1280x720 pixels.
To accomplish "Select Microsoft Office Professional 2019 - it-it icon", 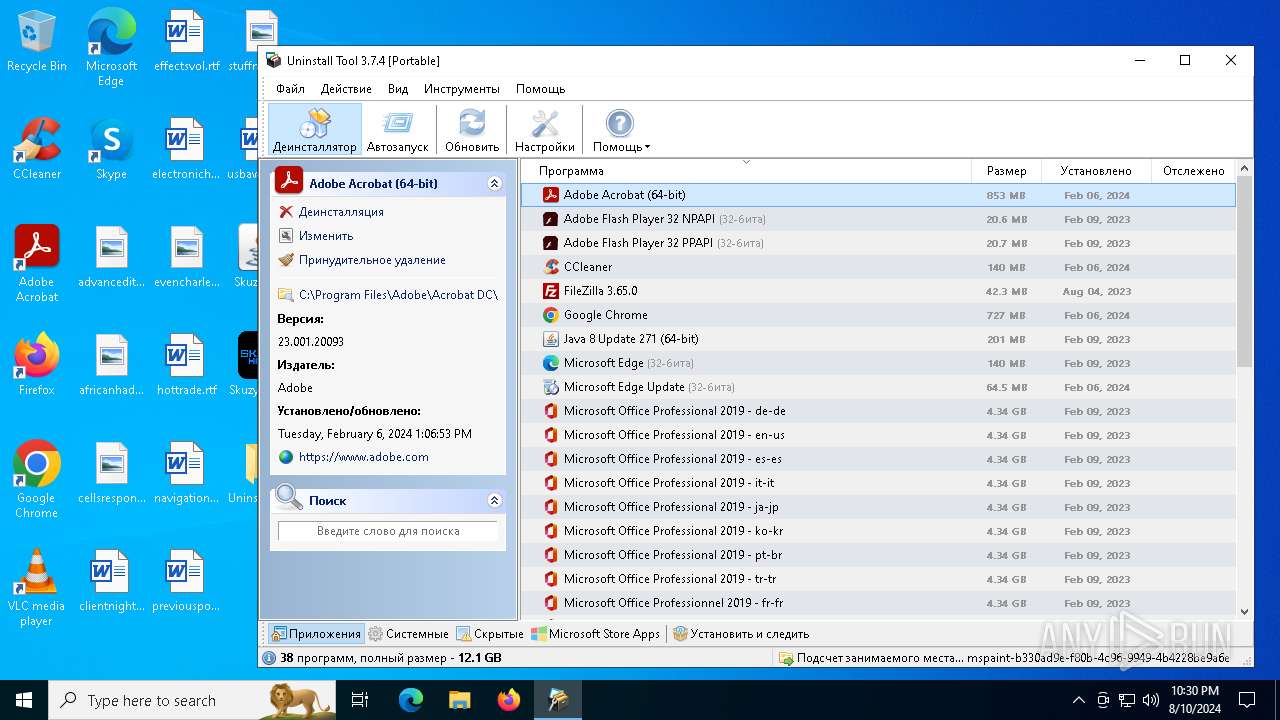I will tap(550, 483).
